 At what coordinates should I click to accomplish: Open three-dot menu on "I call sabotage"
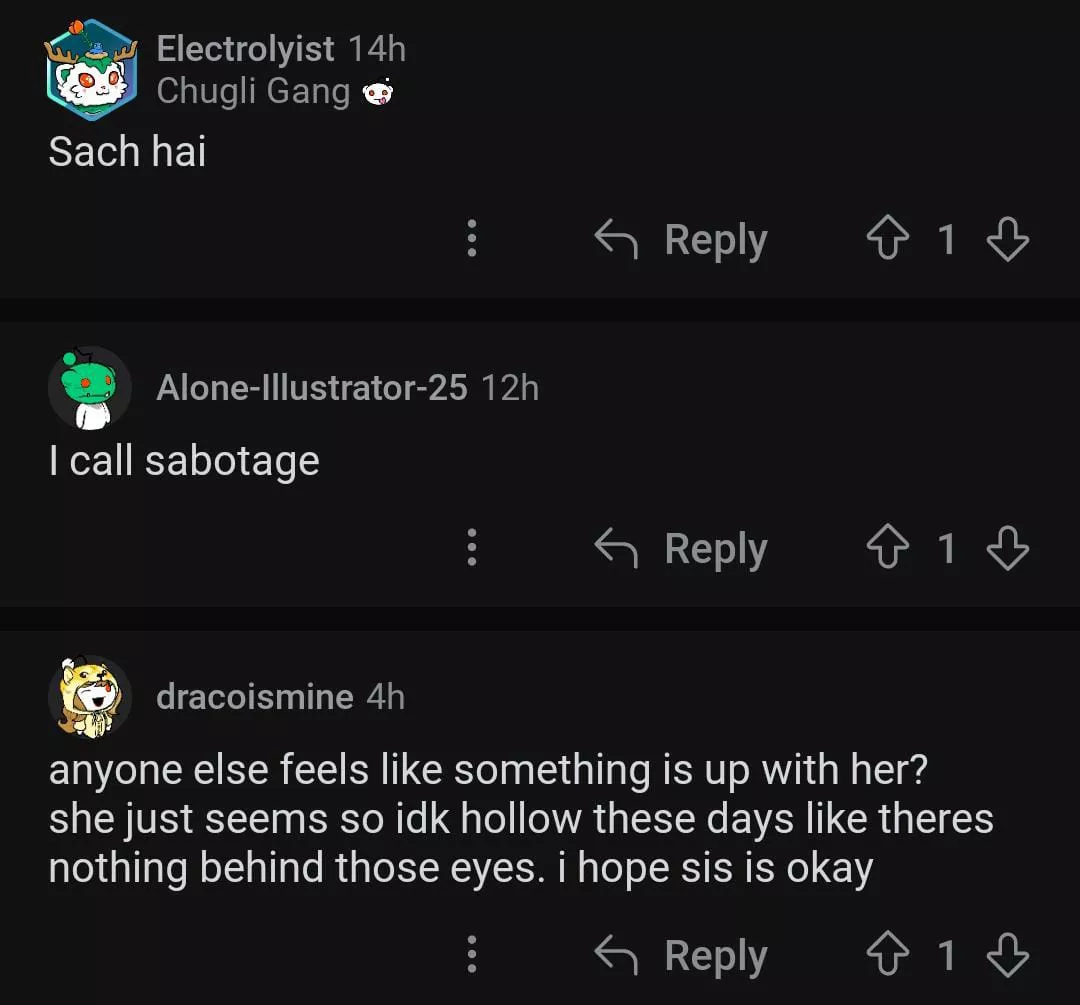[472, 548]
